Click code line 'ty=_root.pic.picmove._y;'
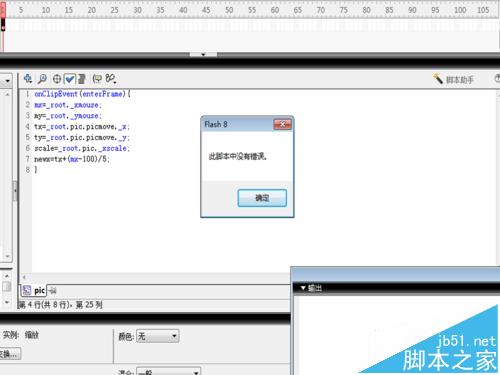The image size is (500, 375). [x=82, y=138]
